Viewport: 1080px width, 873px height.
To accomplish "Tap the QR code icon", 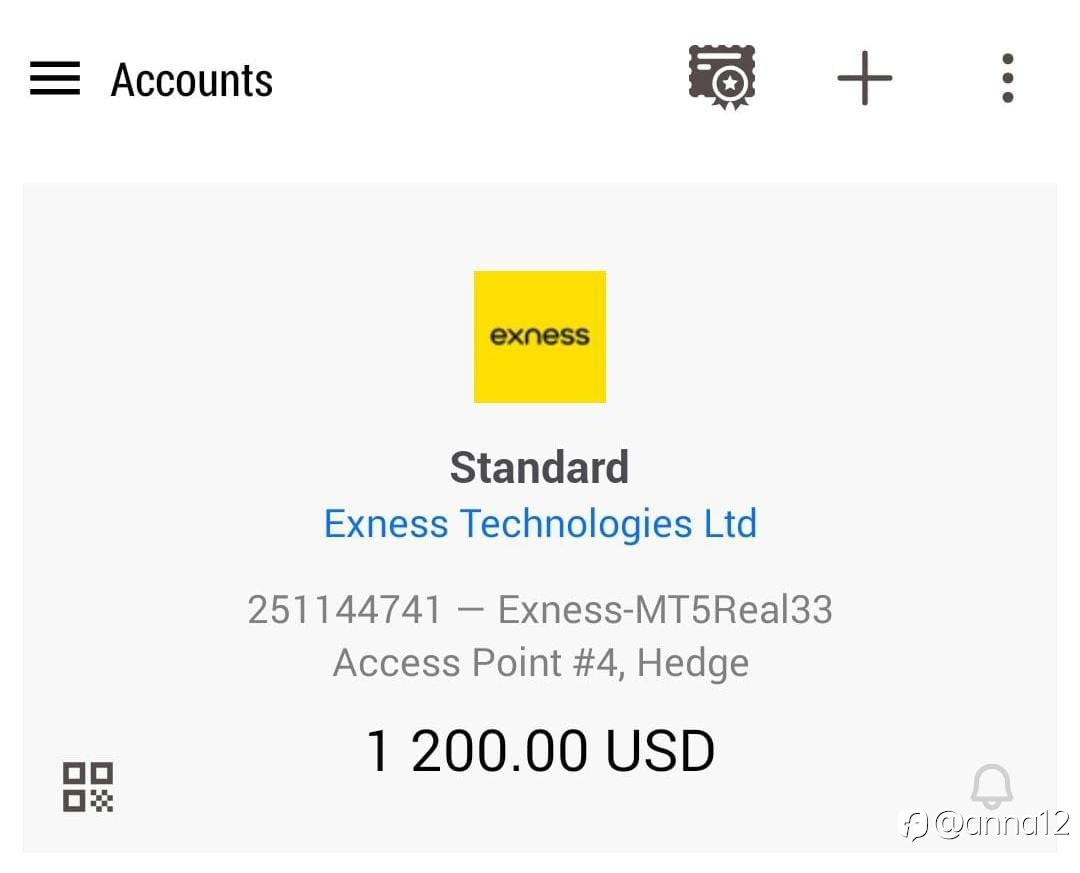I will (x=88, y=787).
